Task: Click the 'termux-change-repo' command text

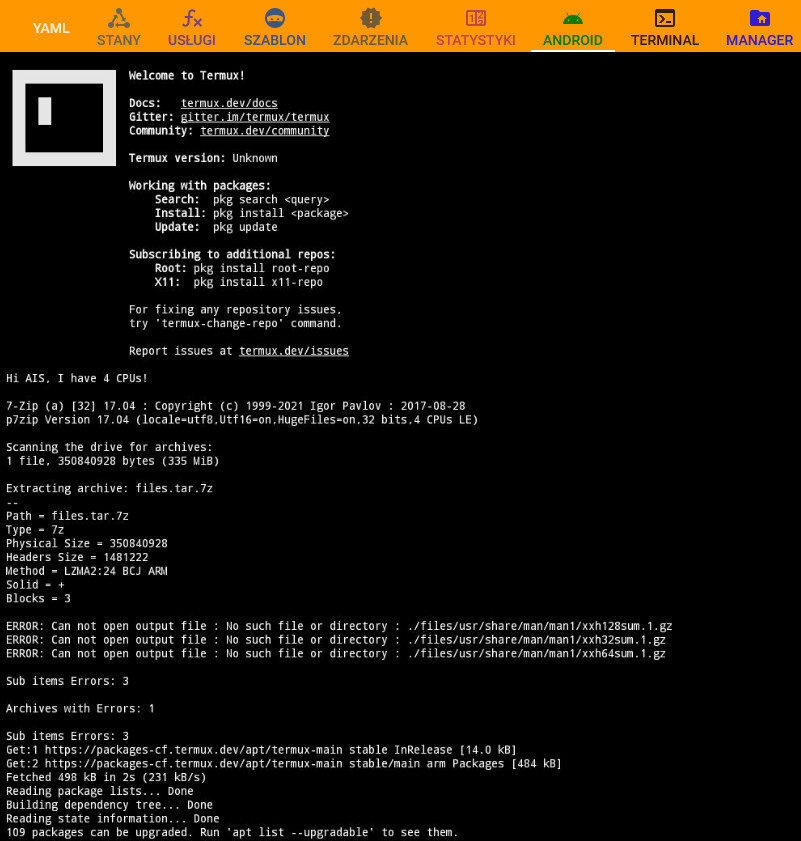Action: point(220,323)
